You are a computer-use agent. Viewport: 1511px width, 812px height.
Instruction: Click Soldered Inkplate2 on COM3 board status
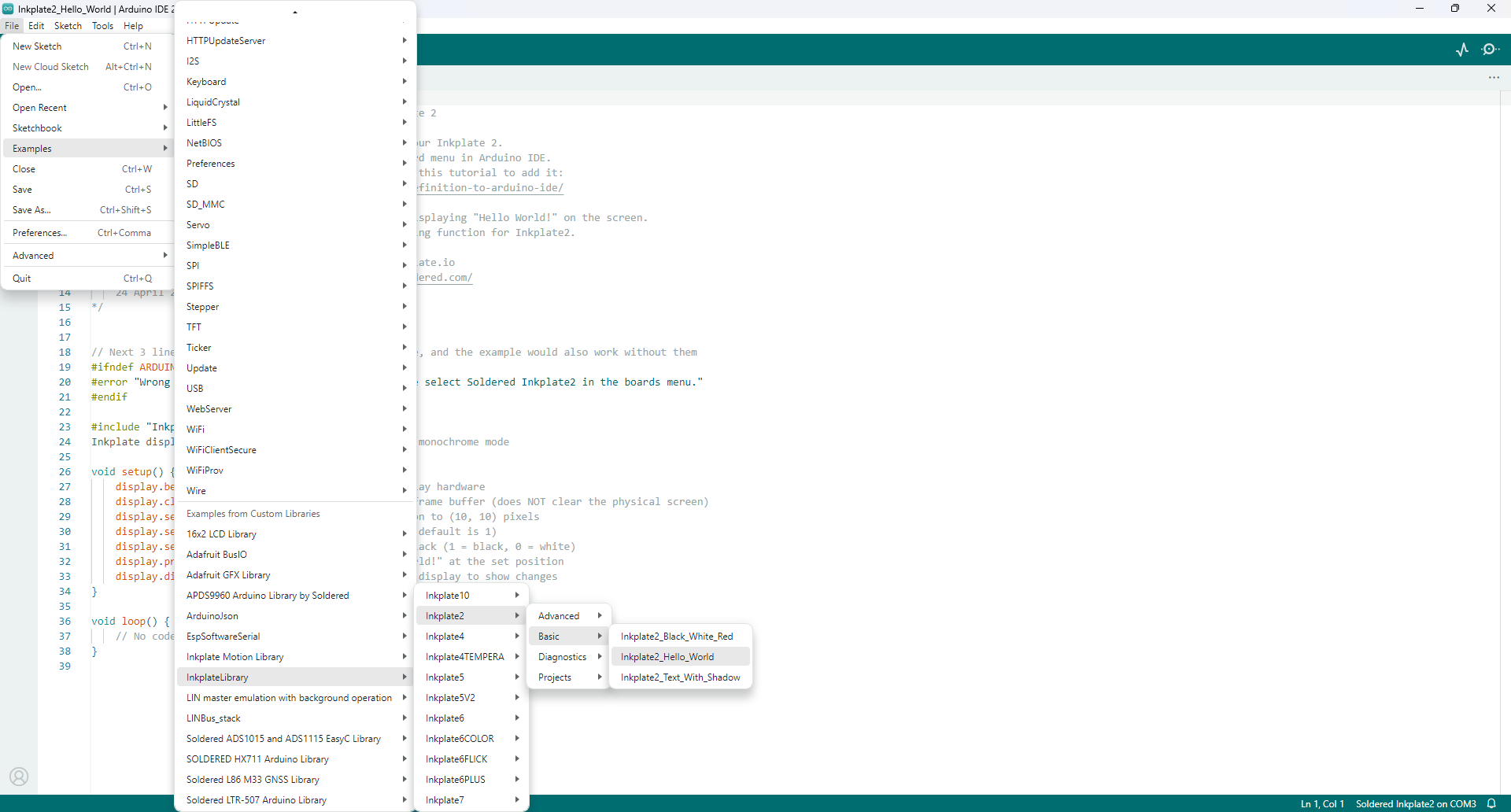pyautogui.click(x=1415, y=803)
